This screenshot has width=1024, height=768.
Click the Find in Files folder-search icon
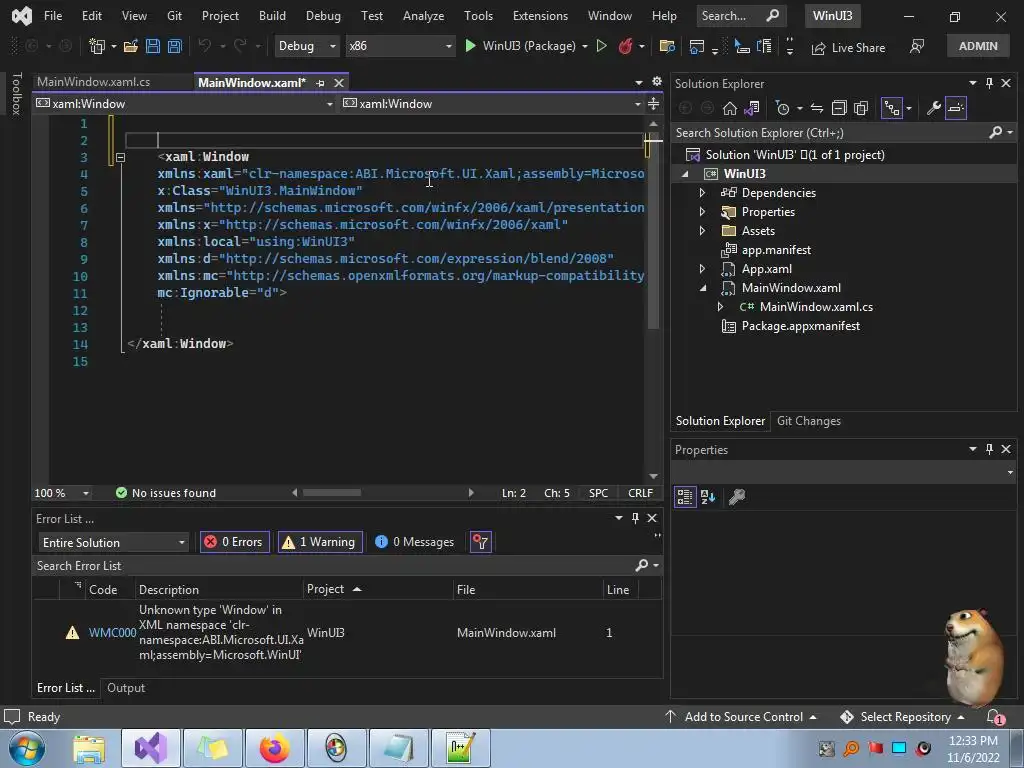pos(667,46)
